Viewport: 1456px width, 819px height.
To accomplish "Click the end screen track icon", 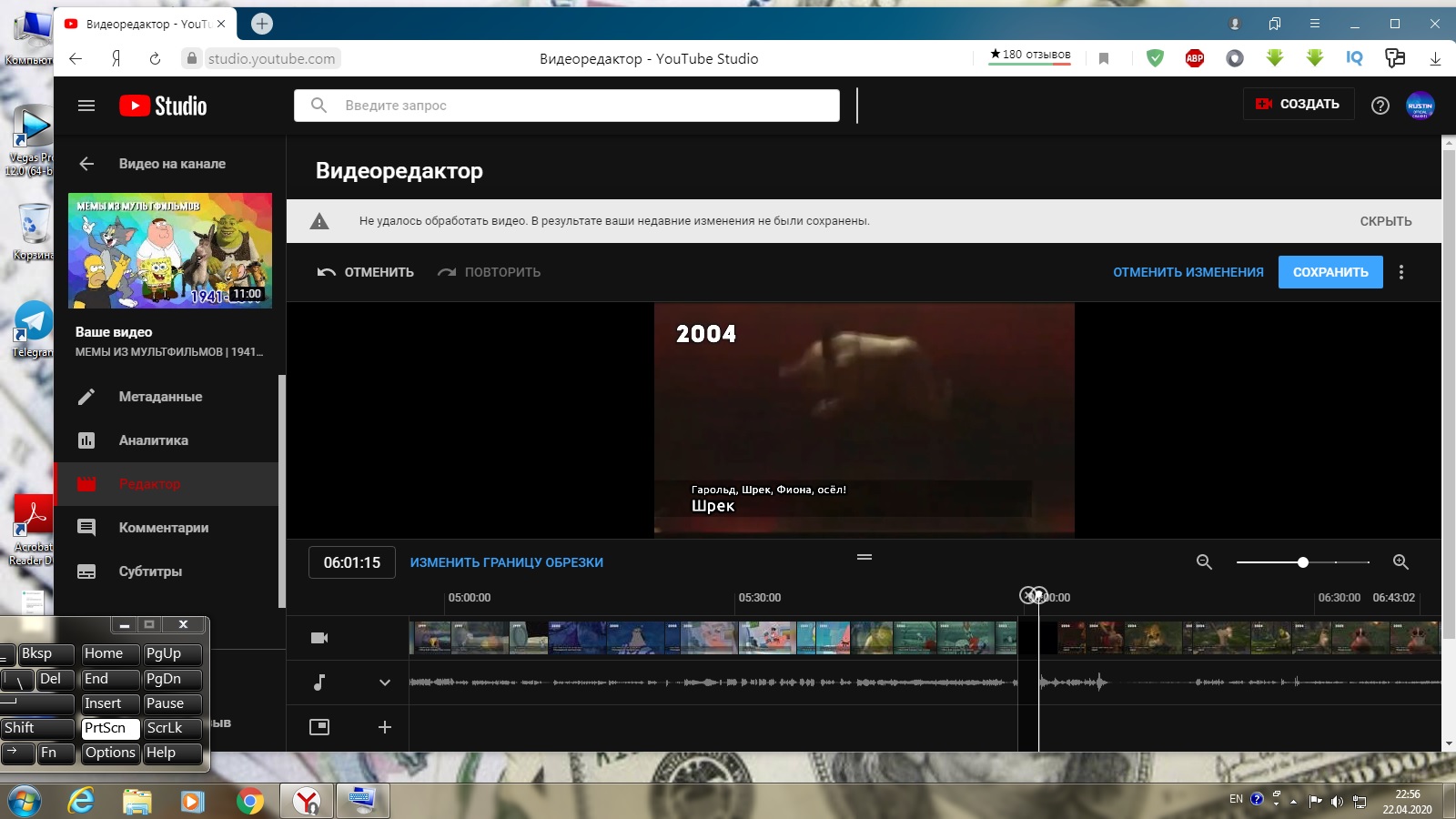I will pyautogui.click(x=319, y=727).
